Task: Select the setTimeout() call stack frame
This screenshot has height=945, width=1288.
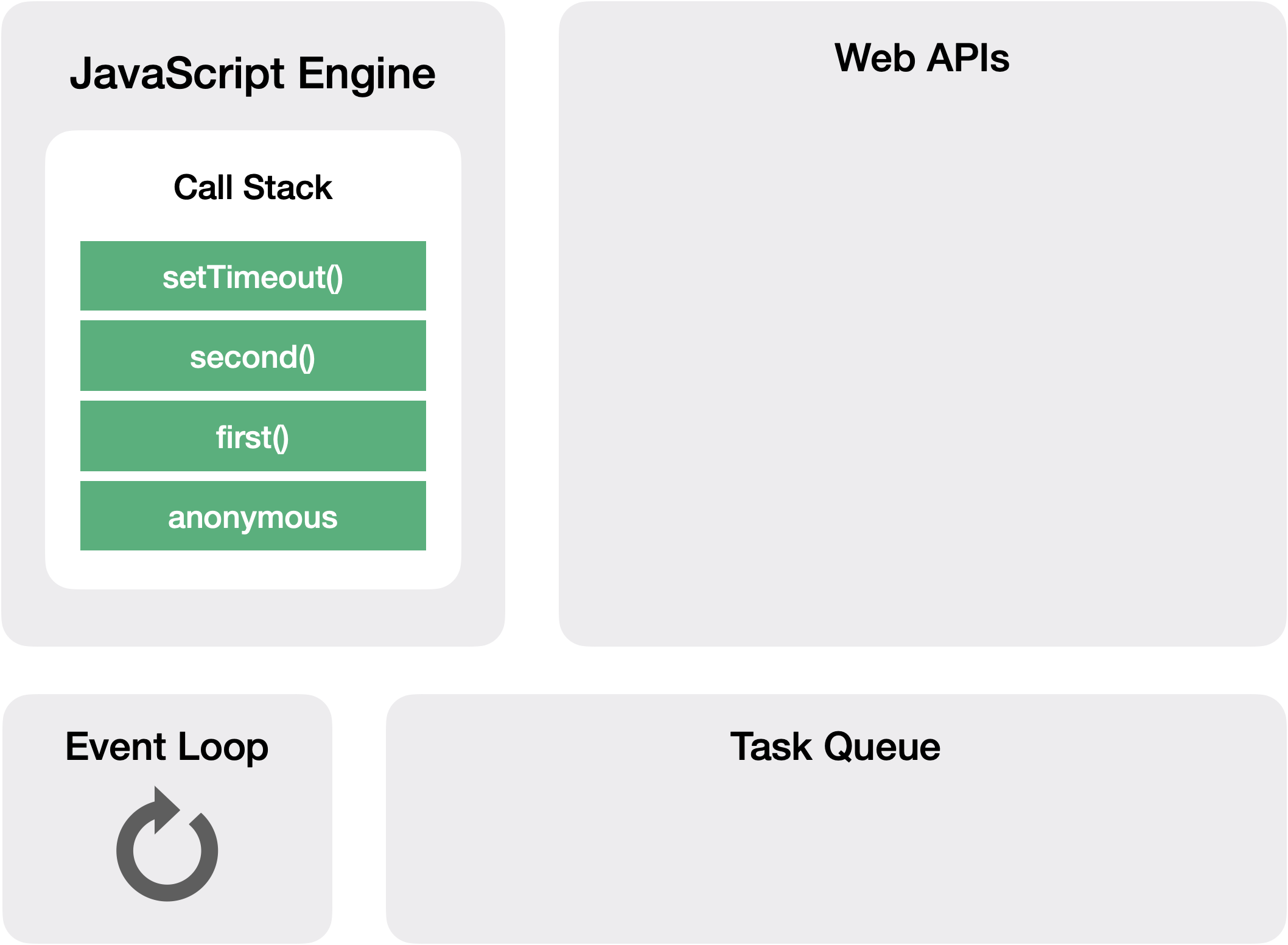Action: coord(253,276)
